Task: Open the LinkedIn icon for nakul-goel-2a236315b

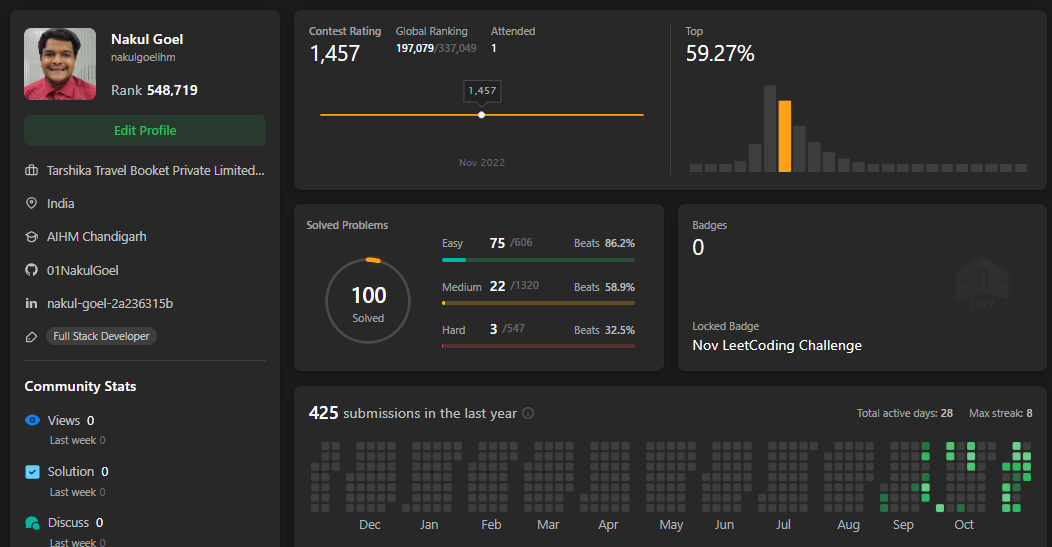Action: point(32,303)
